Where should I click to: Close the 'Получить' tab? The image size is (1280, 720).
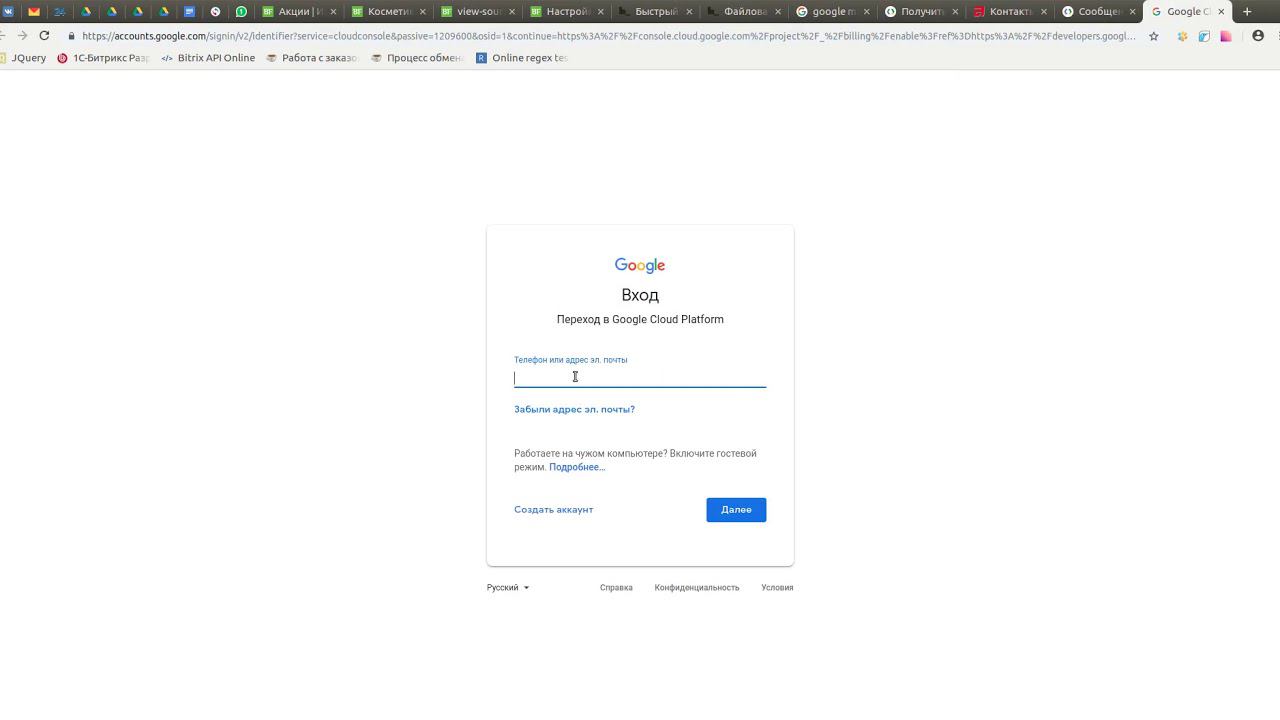coord(955,12)
